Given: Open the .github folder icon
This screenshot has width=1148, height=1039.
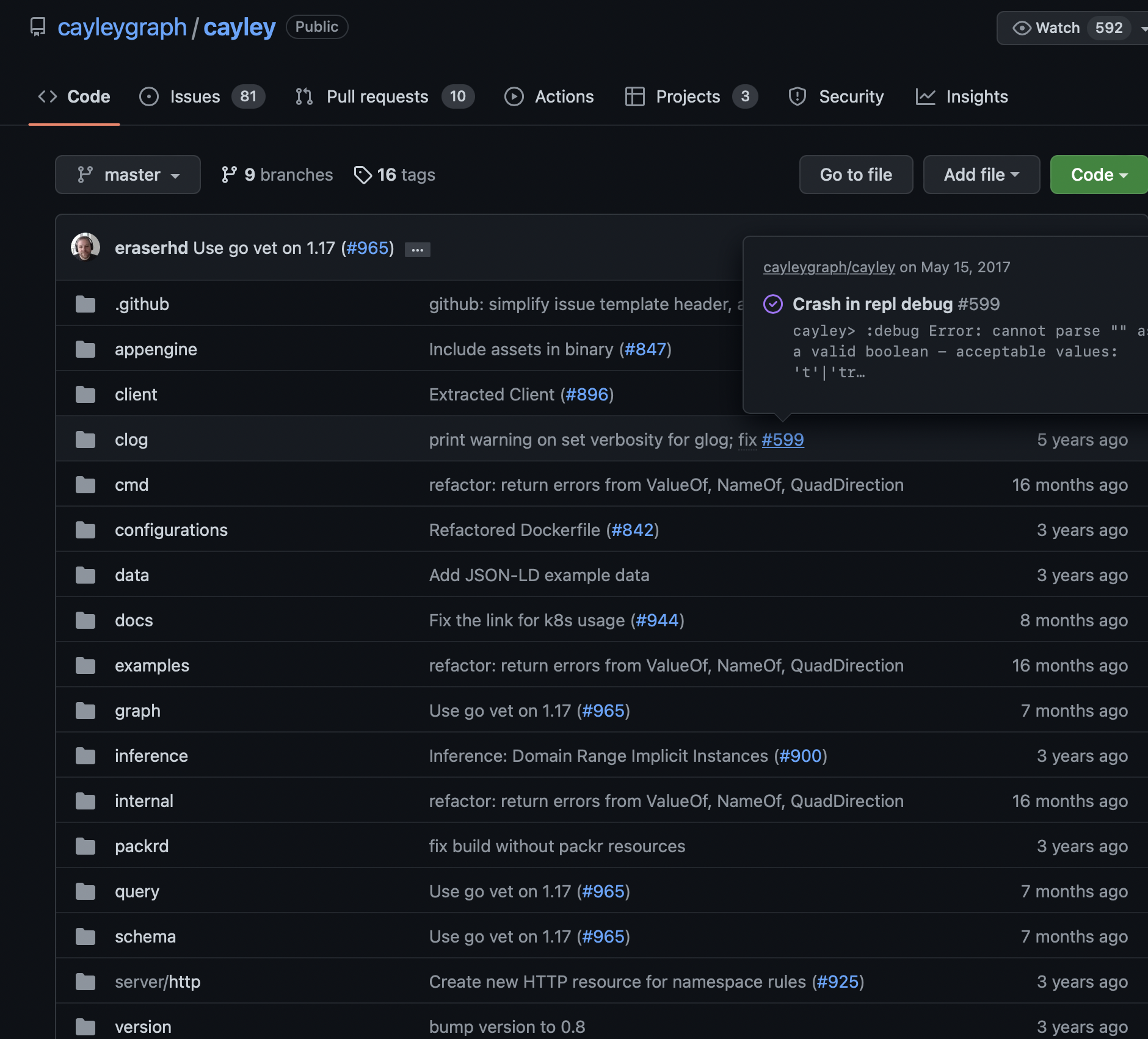Looking at the screenshot, I should click(85, 304).
